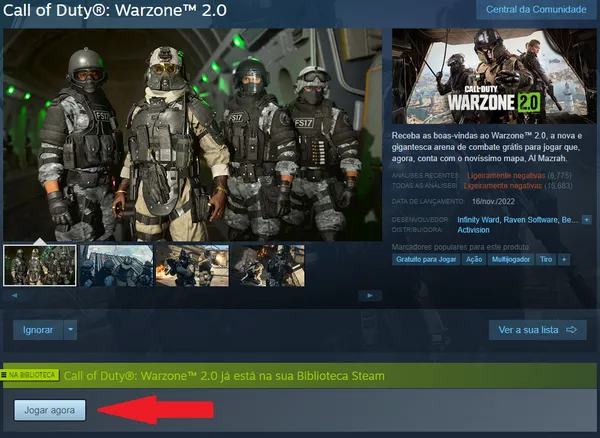Open the Activision publisher link
Screen dimensions: 600x438
point(474,229)
